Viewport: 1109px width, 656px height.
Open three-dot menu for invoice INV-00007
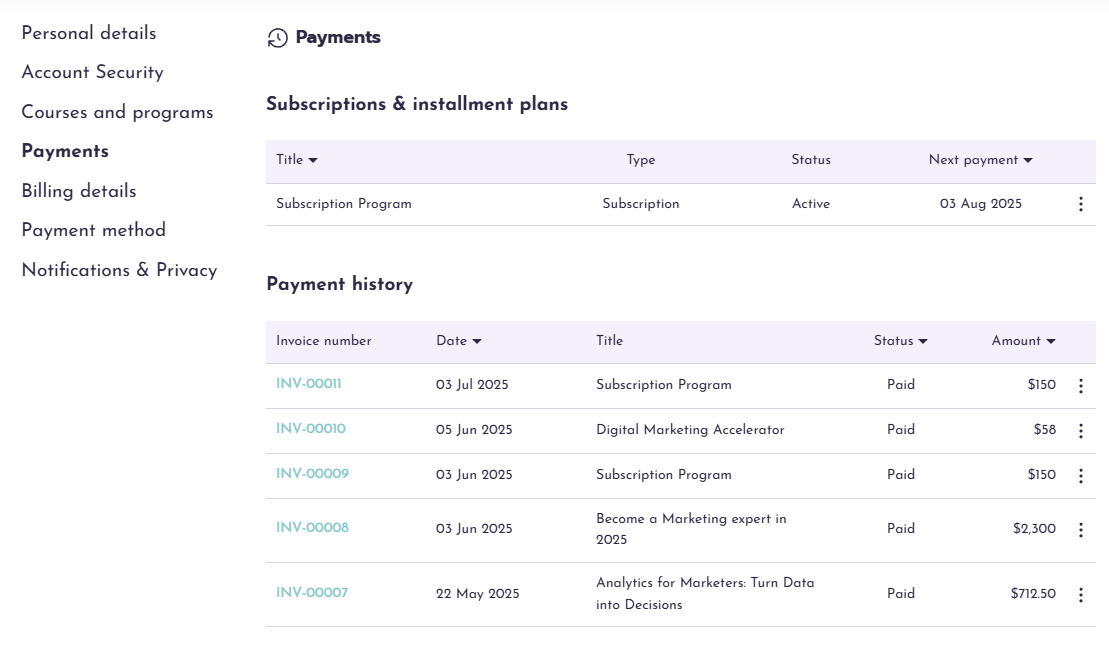coord(1080,595)
